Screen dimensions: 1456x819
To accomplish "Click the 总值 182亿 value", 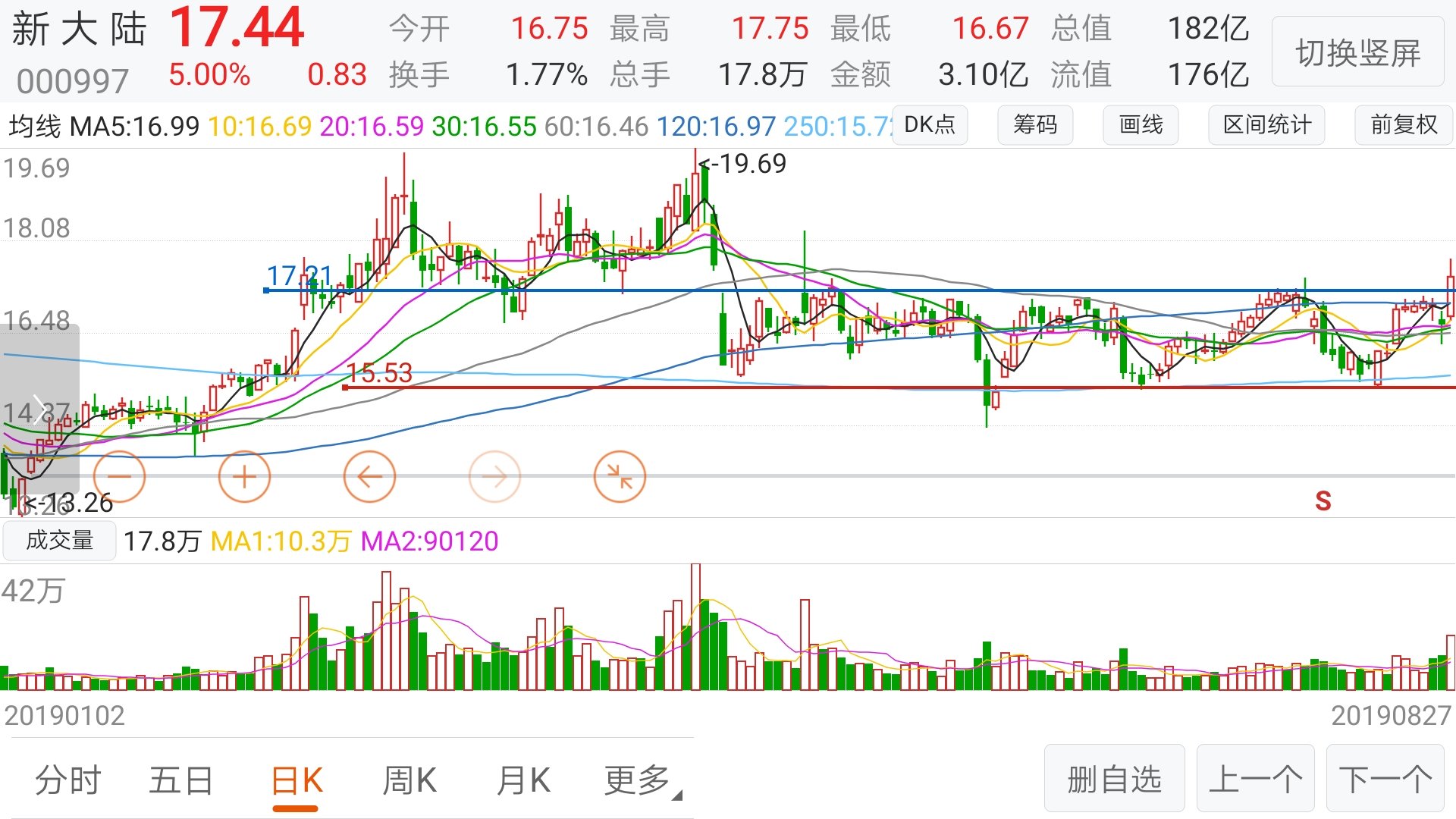I will click(x=1208, y=29).
